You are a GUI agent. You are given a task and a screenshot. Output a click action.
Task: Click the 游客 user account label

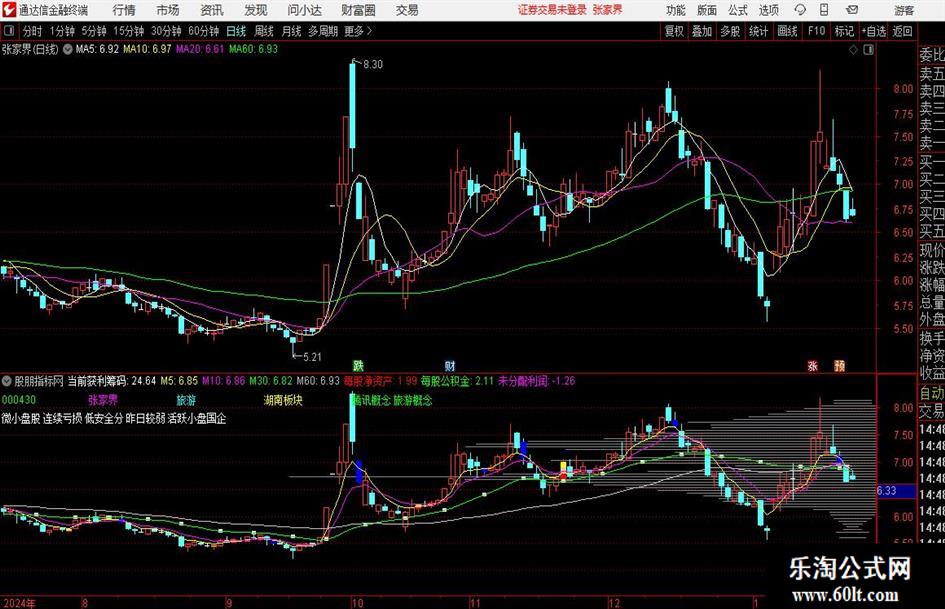click(904, 10)
